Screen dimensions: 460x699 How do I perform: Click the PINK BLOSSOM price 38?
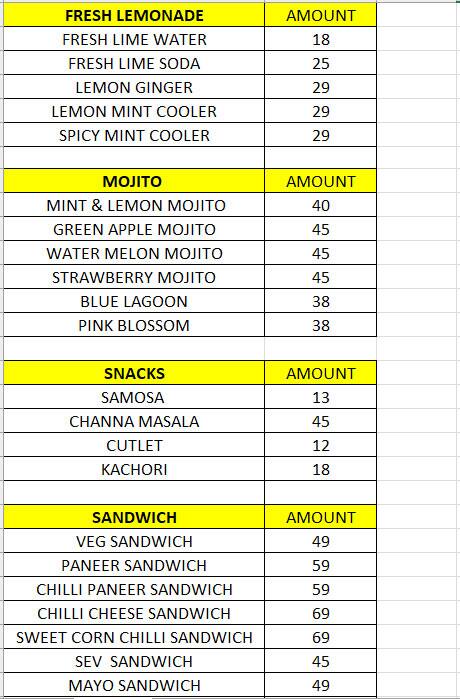[321, 325]
